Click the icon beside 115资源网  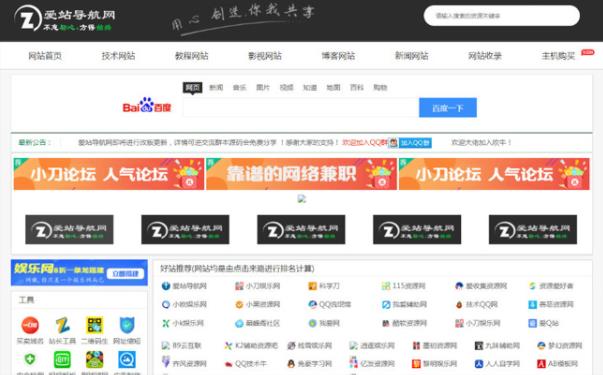pos(386,286)
